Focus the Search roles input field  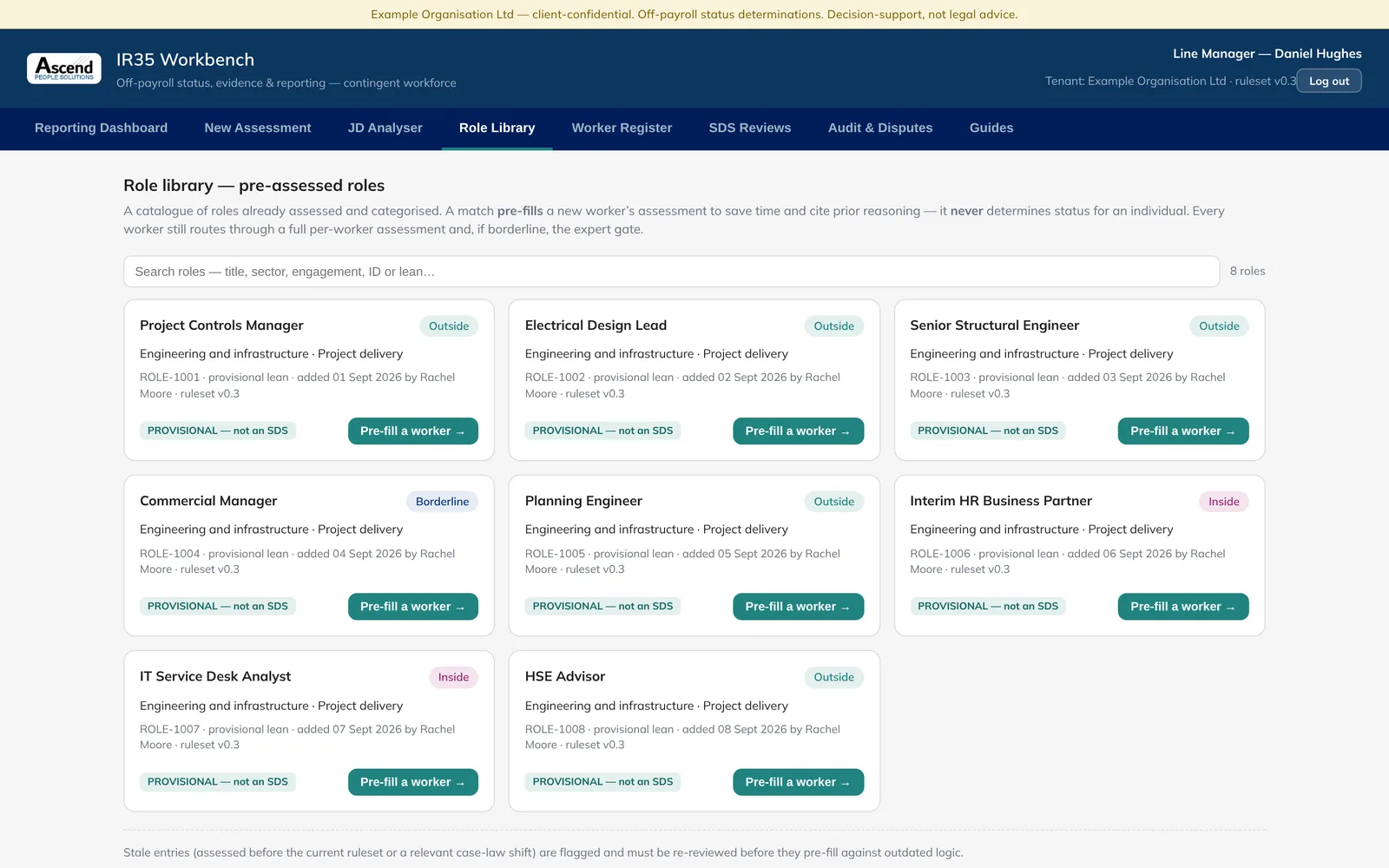(x=671, y=272)
